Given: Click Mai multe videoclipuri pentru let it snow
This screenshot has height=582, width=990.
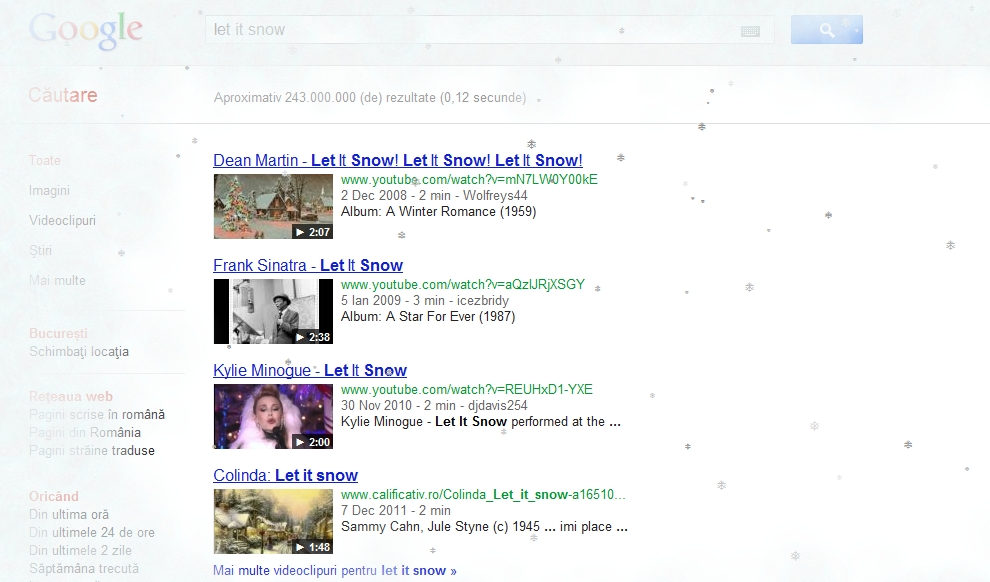Looking at the screenshot, I should [335, 571].
